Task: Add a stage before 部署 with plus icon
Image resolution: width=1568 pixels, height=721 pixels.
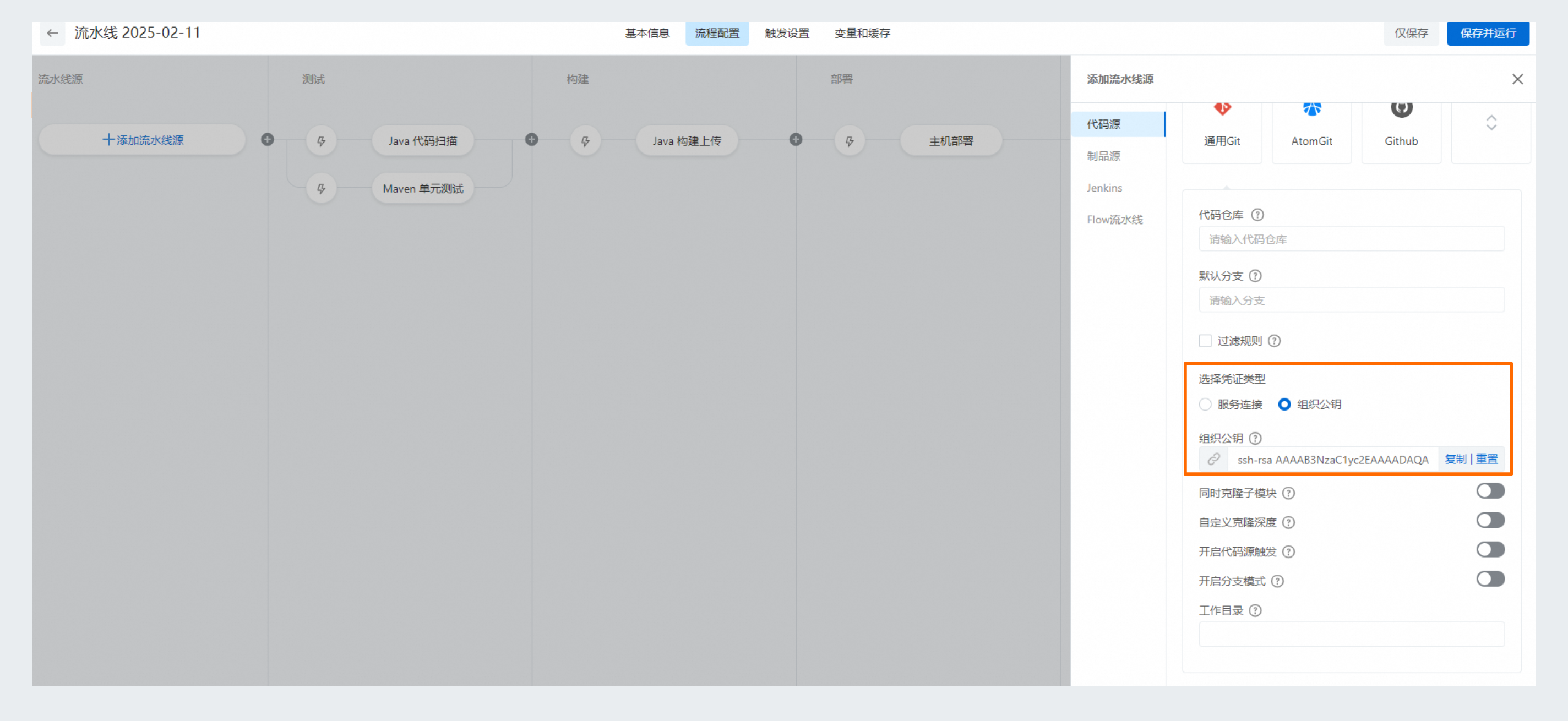Action: point(796,140)
